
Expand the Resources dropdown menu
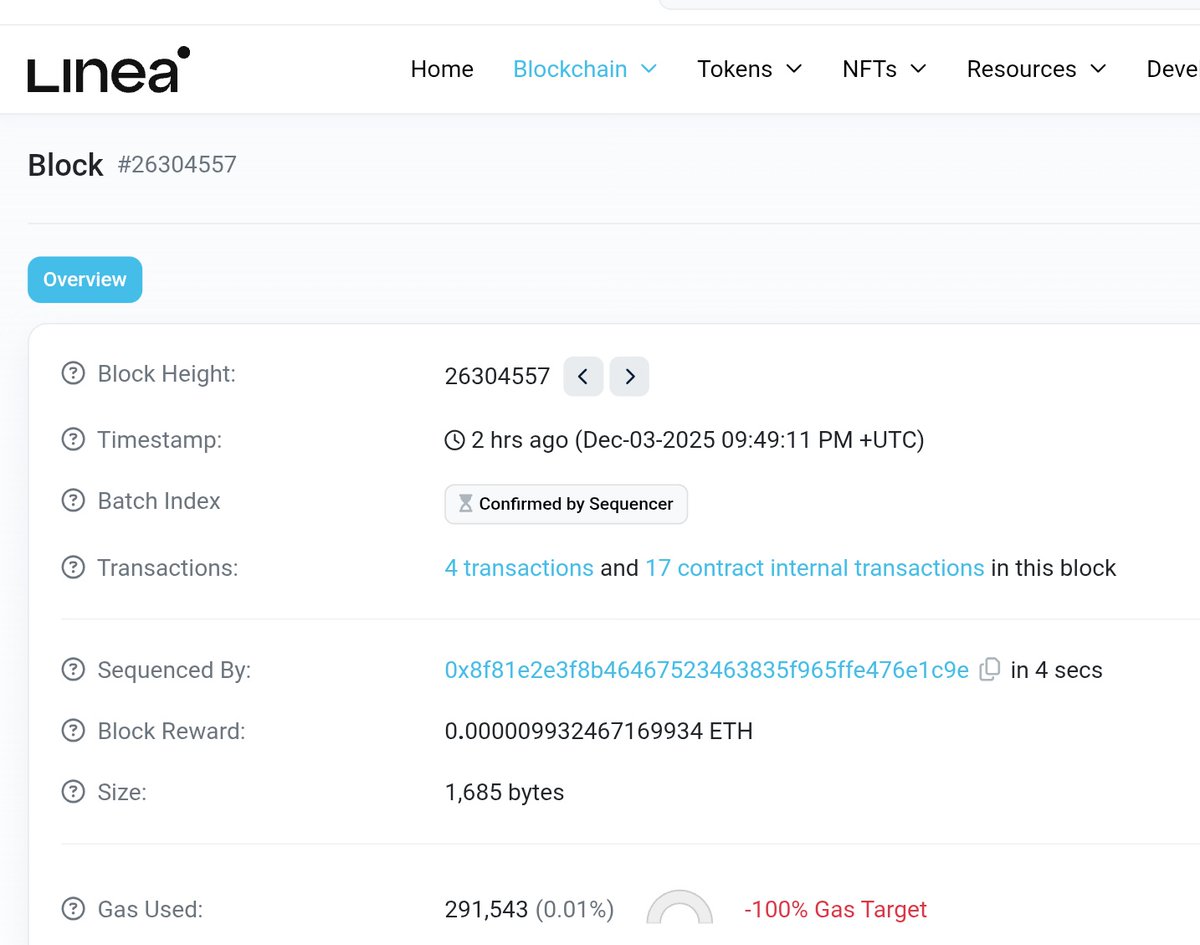point(1036,69)
